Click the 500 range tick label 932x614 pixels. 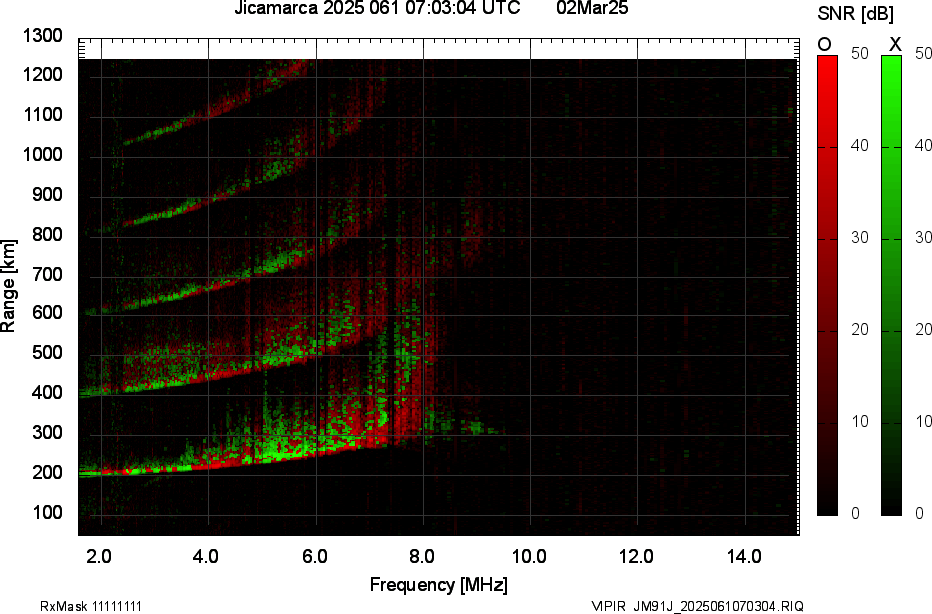(x=46, y=352)
